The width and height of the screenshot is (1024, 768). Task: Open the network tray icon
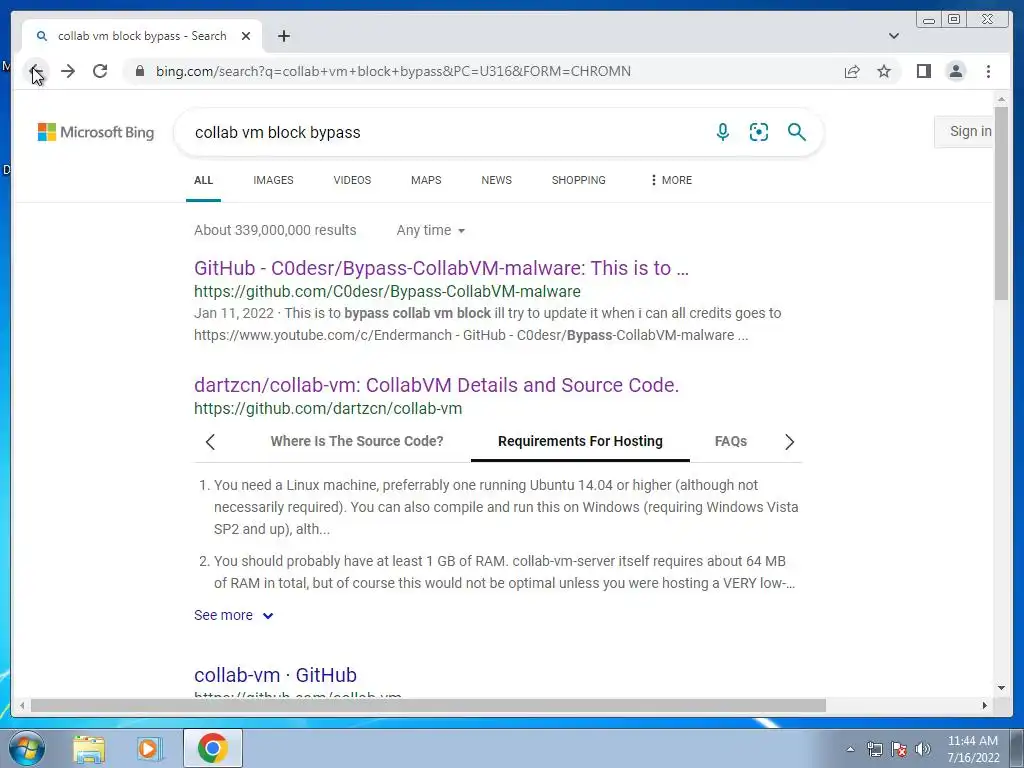pyautogui.click(x=874, y=749)
